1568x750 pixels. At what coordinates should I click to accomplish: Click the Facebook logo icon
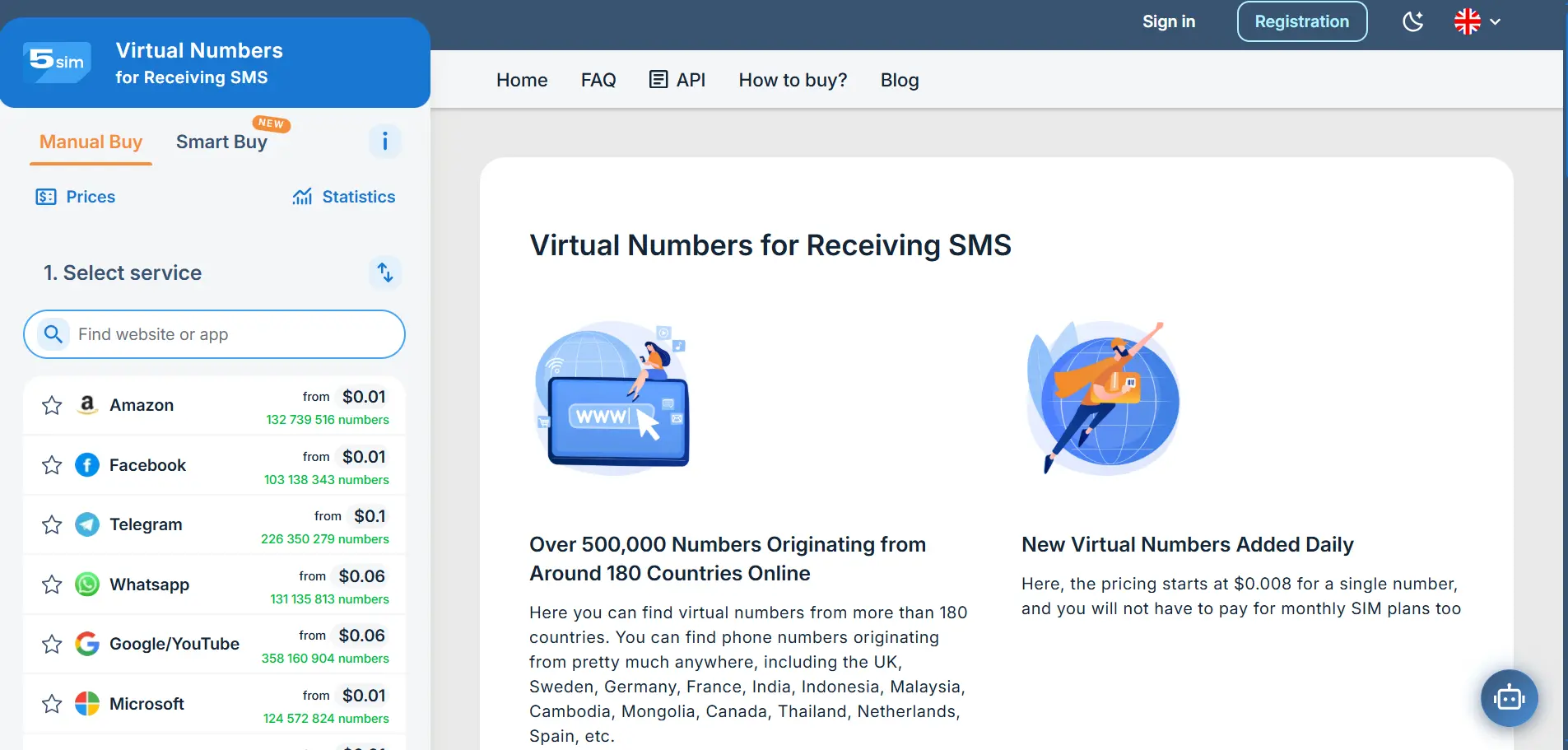click(87, 465)
